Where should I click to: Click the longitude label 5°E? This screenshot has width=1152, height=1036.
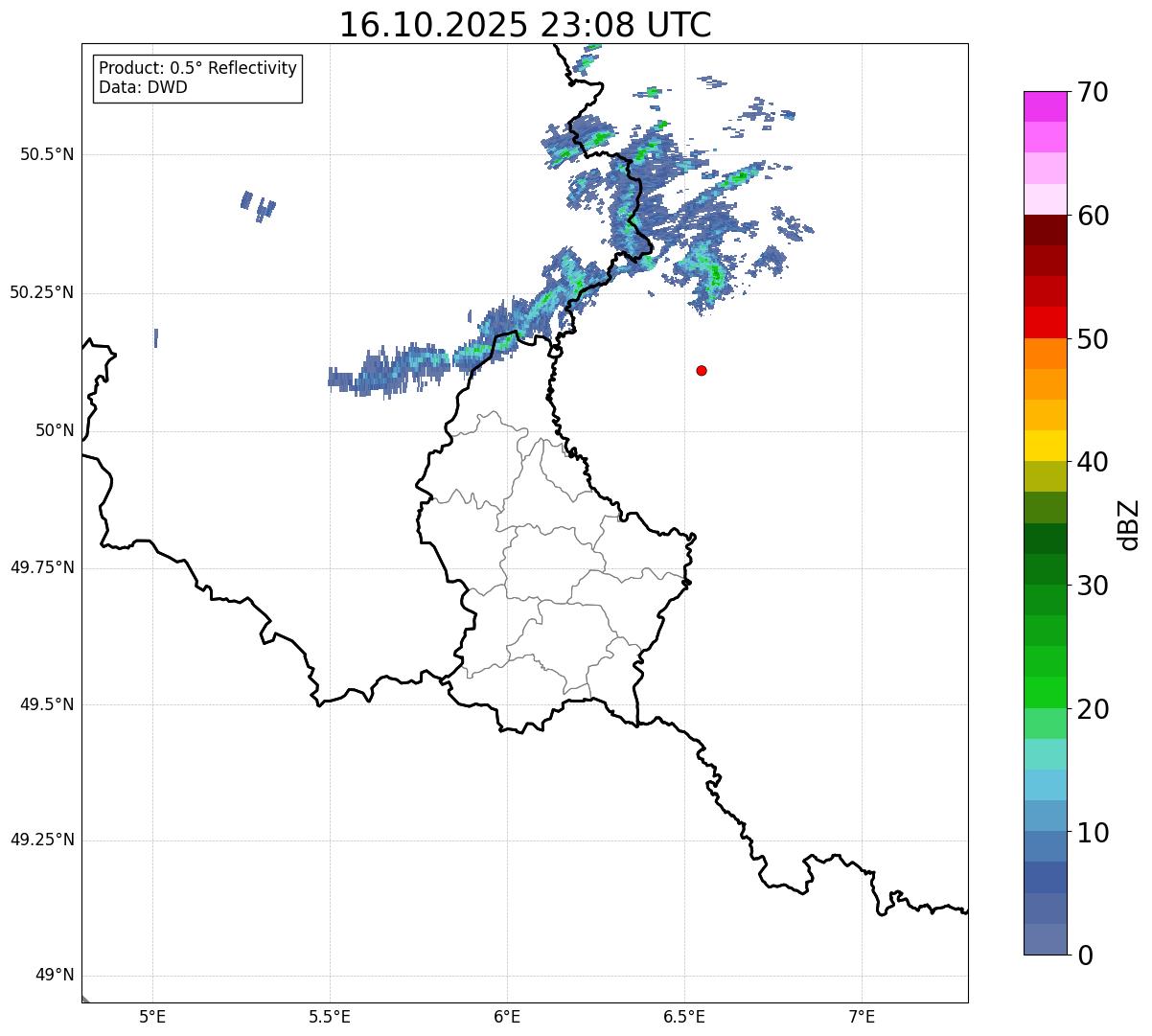pos(152,1016)
